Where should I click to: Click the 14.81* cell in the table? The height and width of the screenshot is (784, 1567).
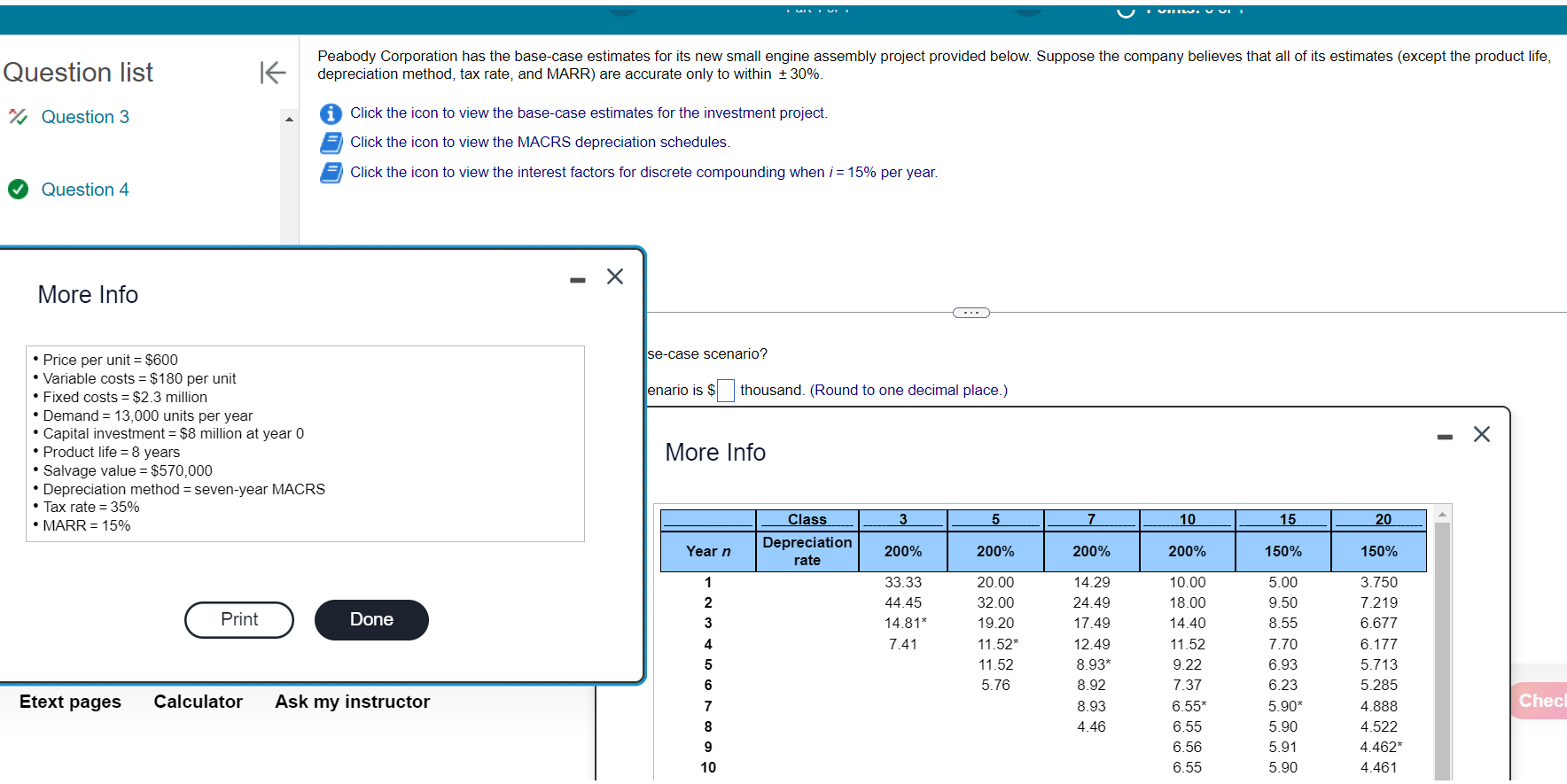coord(906,624)
